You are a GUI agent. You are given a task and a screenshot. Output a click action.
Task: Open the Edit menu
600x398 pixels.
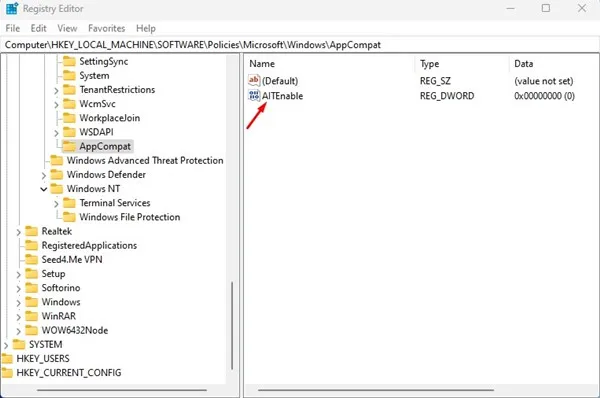(x=38, y=28)
